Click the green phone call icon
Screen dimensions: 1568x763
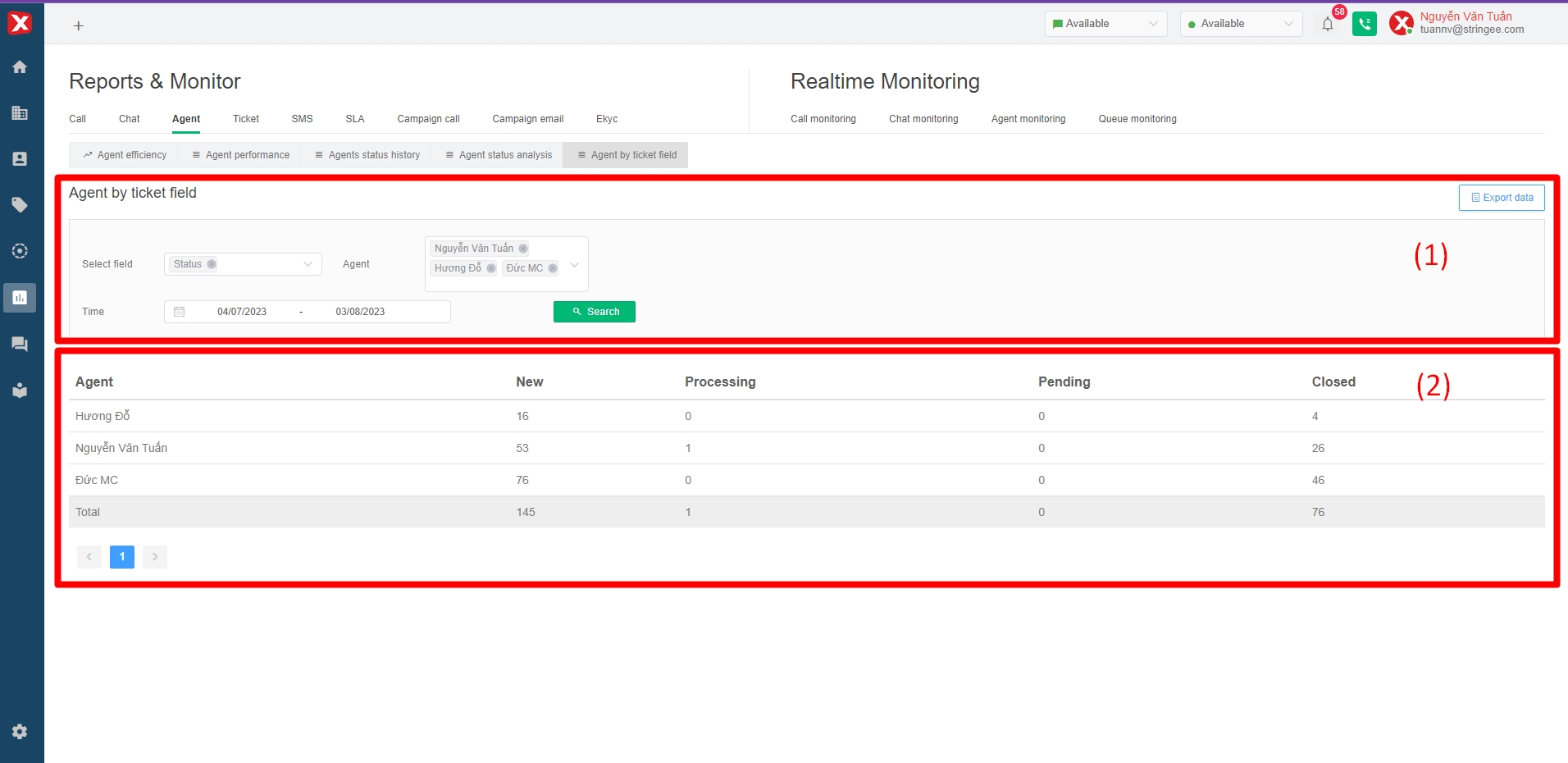point(1364,25)
